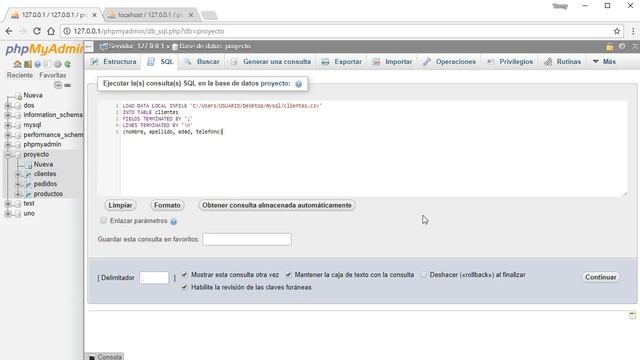Expand the dos database node
640x360 pixels.
pos(8,106)
